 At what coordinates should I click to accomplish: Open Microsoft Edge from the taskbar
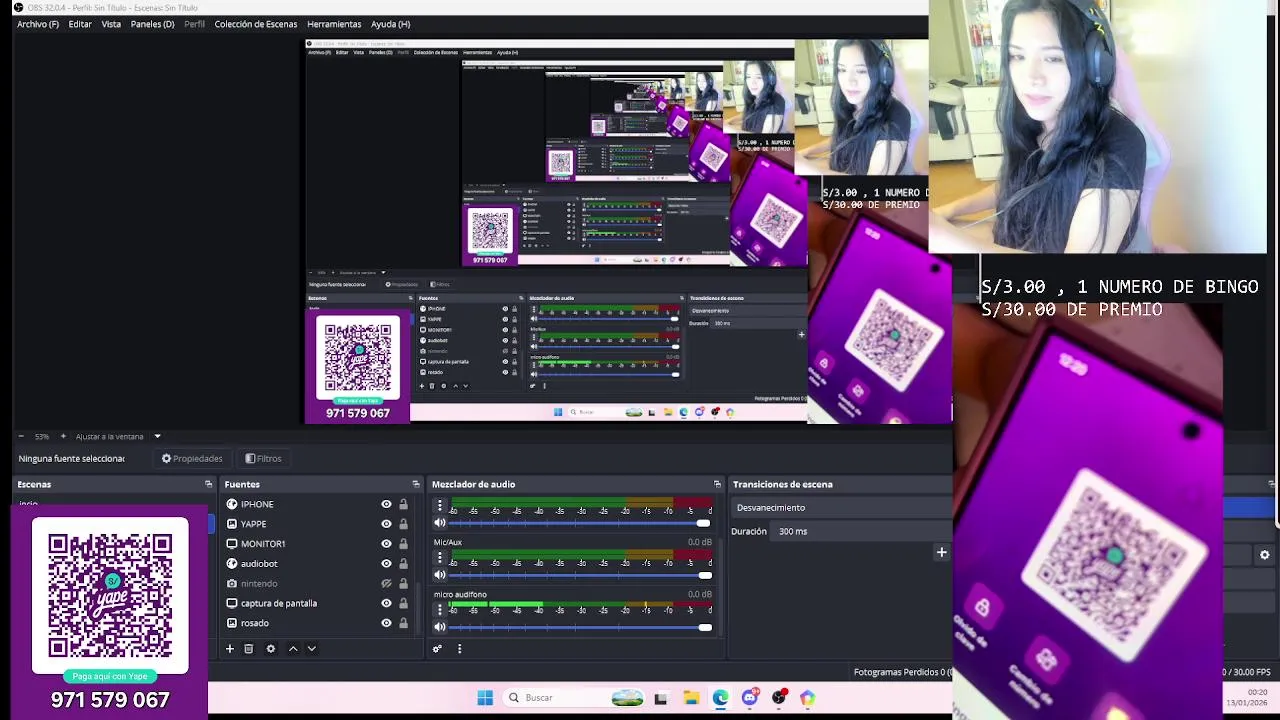720,698
